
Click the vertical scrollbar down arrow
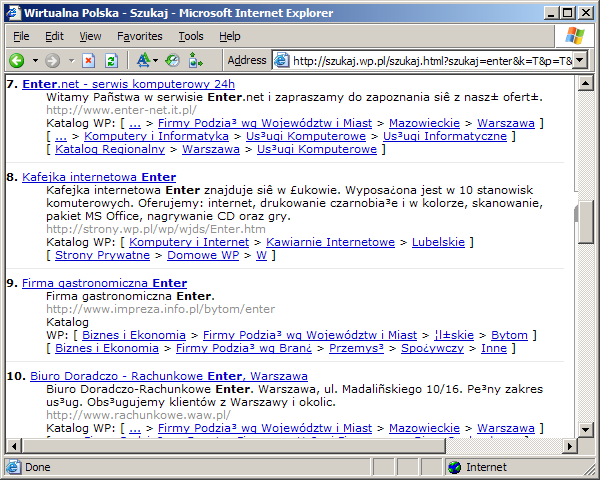[585, 429]
